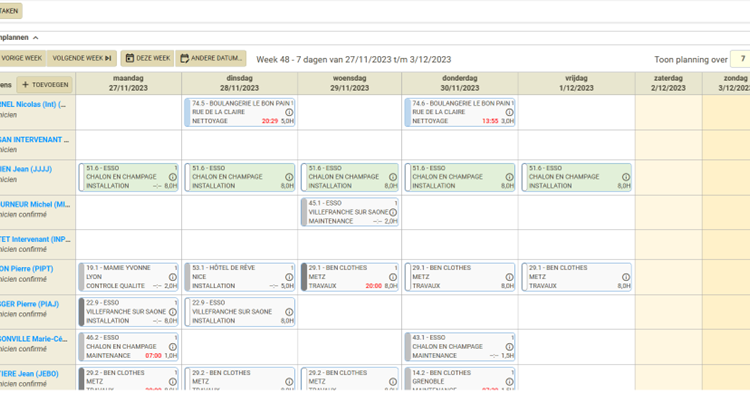Open info icon on Tuesday 29.2 Ben Clothes card
This screenshot has width=750, height=394.
point(289,382)
